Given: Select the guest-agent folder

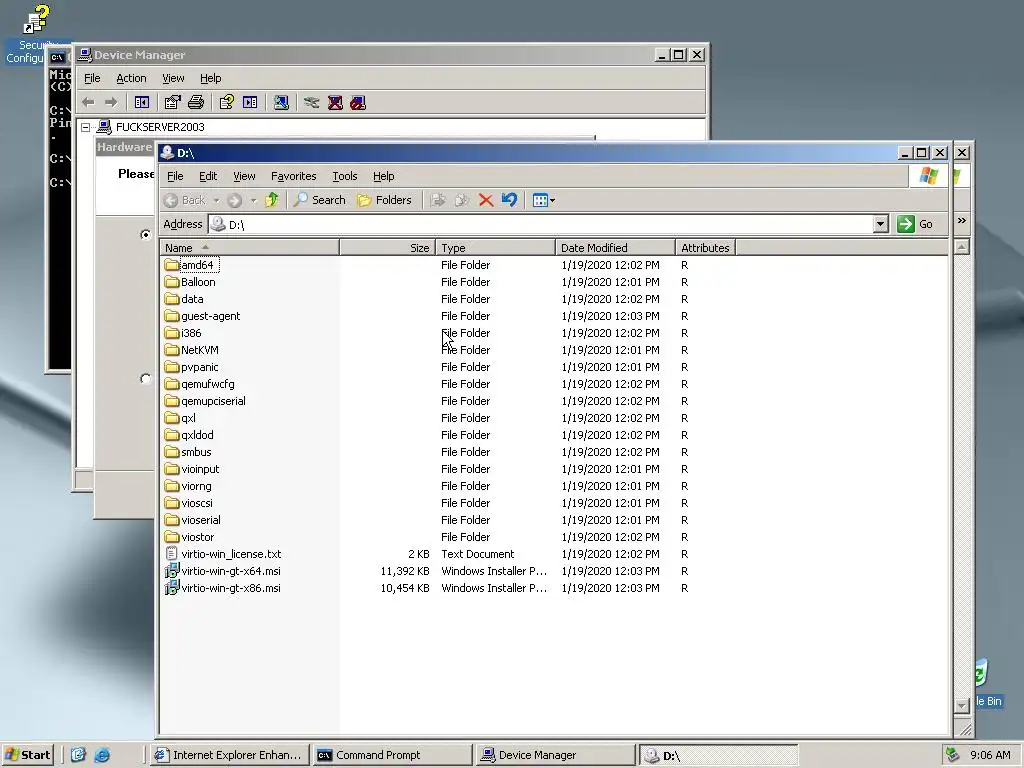Looking at the screenshot, I should (202, 316).
